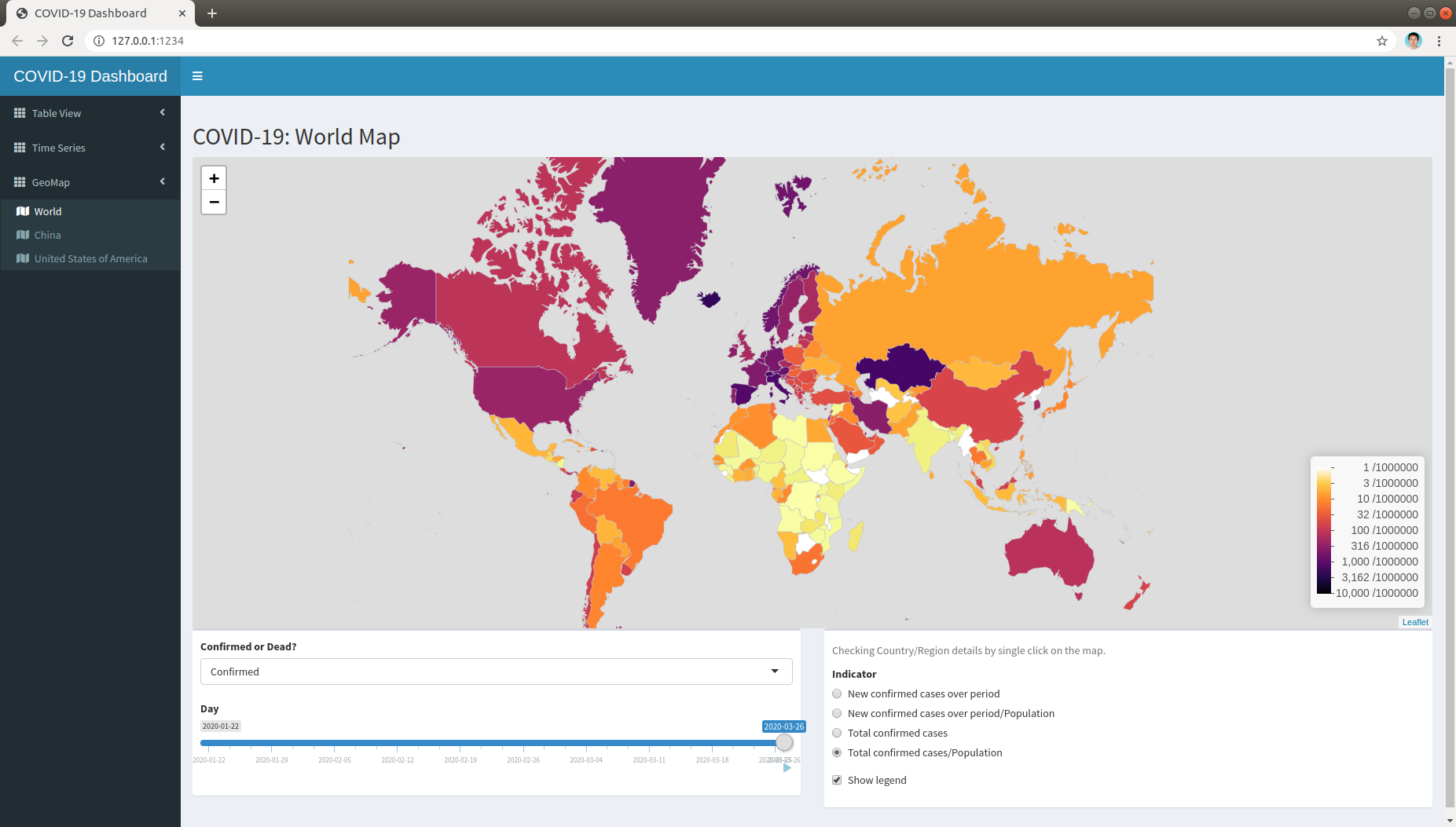This screenshot has height=827, width=1456.
Task: Open the Time Series menu item
Action: point(90,148)
